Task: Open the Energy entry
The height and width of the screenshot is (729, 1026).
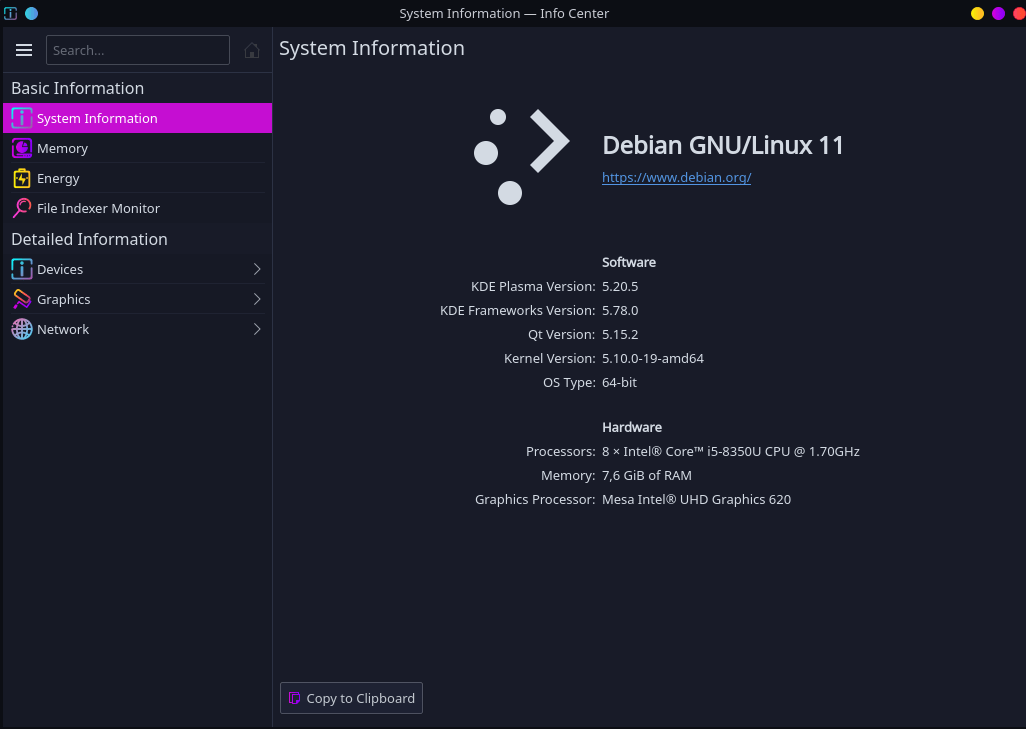Action: pos(137,179)
